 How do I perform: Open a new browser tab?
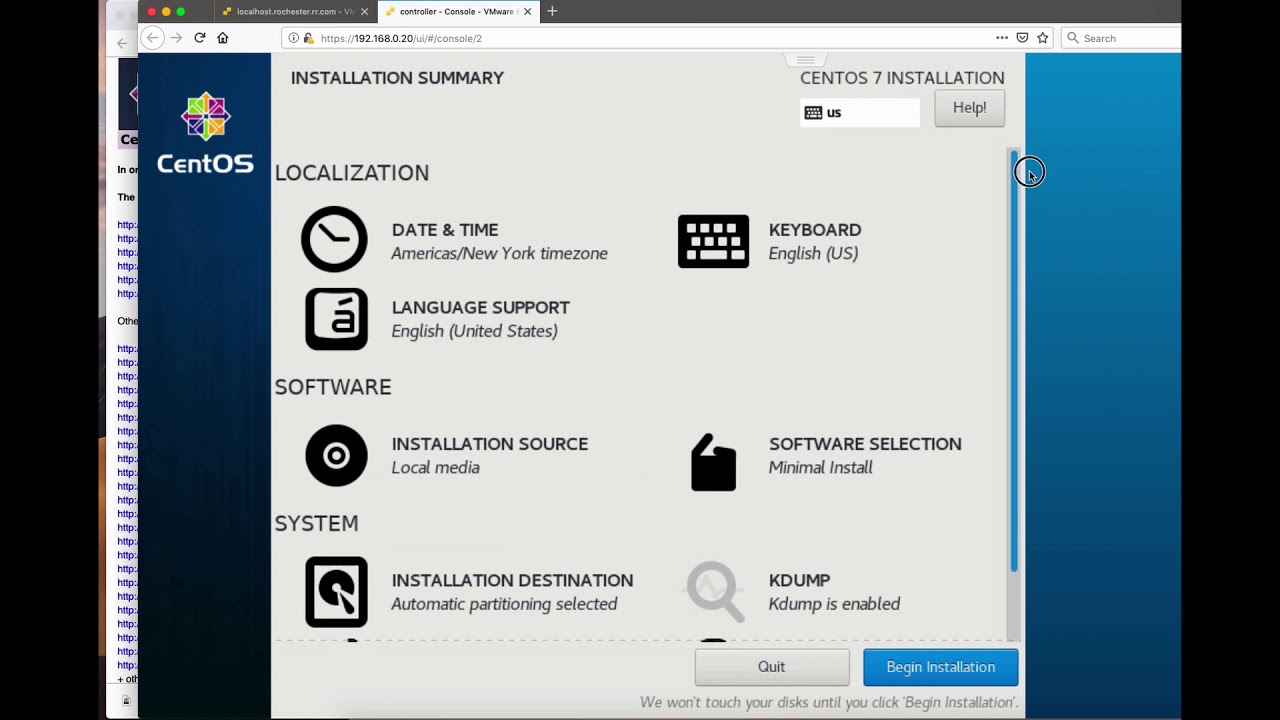pyautogui.click(x=552, y=11)
